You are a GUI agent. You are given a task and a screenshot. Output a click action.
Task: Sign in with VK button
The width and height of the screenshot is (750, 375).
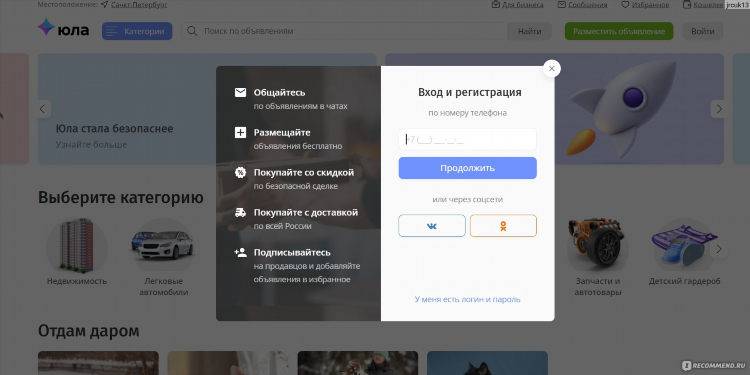[x=432, y=226]
